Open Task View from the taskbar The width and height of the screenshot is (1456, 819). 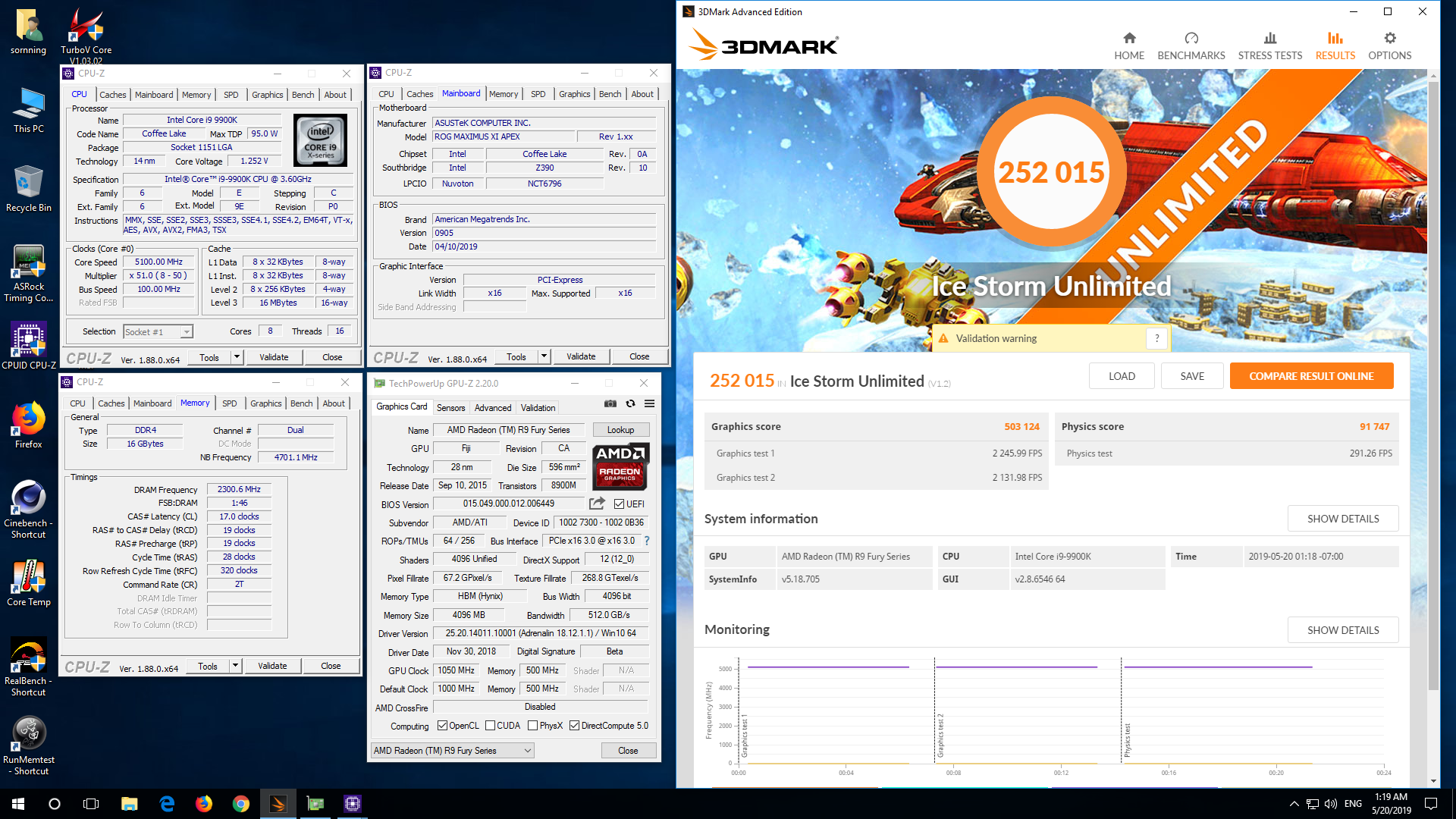tap(91, 804)
